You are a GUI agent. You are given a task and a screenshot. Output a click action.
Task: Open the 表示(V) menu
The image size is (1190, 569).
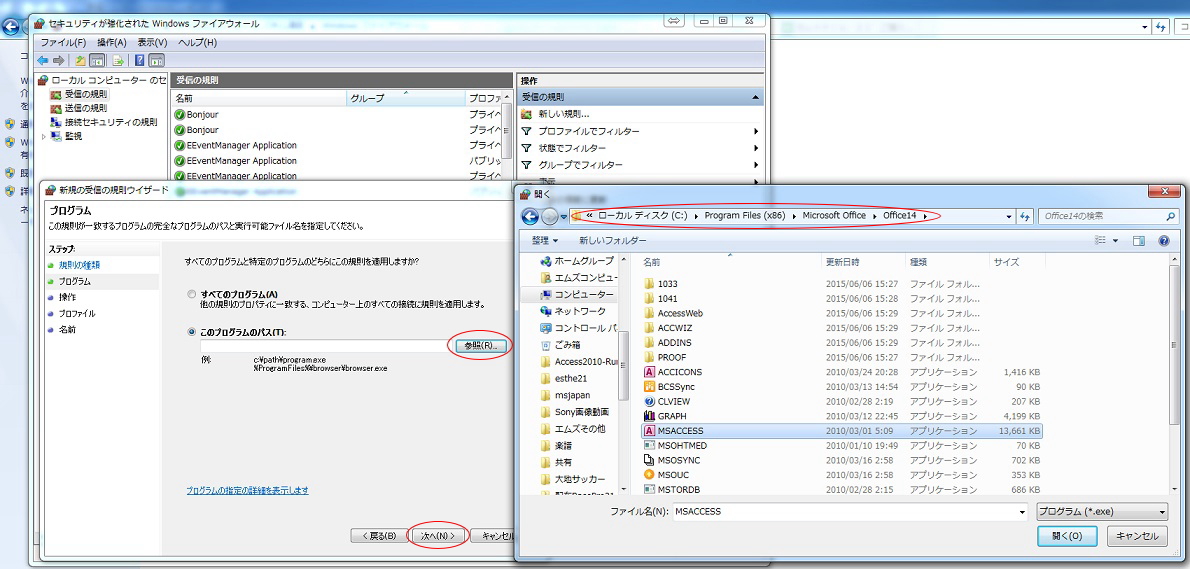click(152, 42)
